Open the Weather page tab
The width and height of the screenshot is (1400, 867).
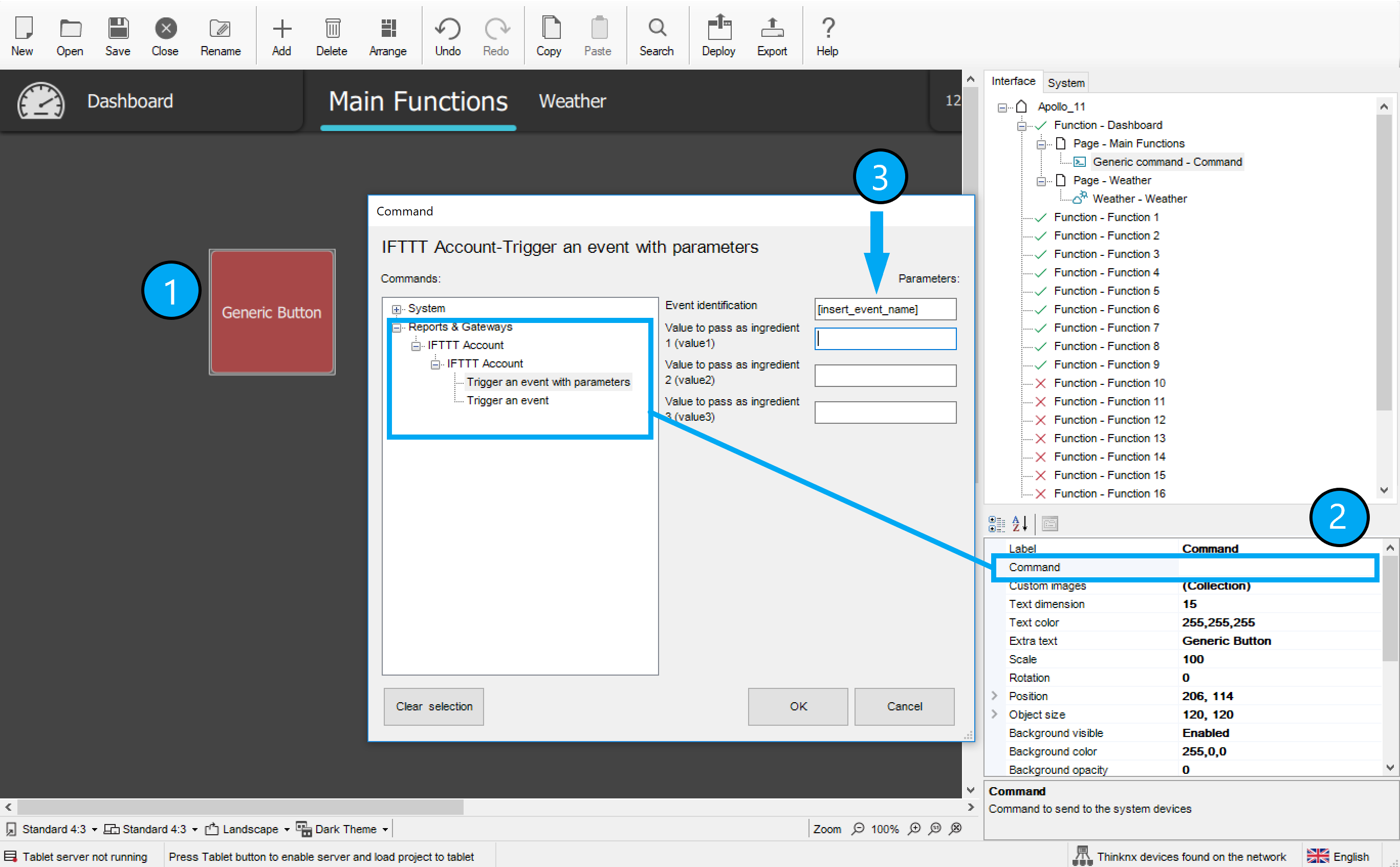click(572, 101)
